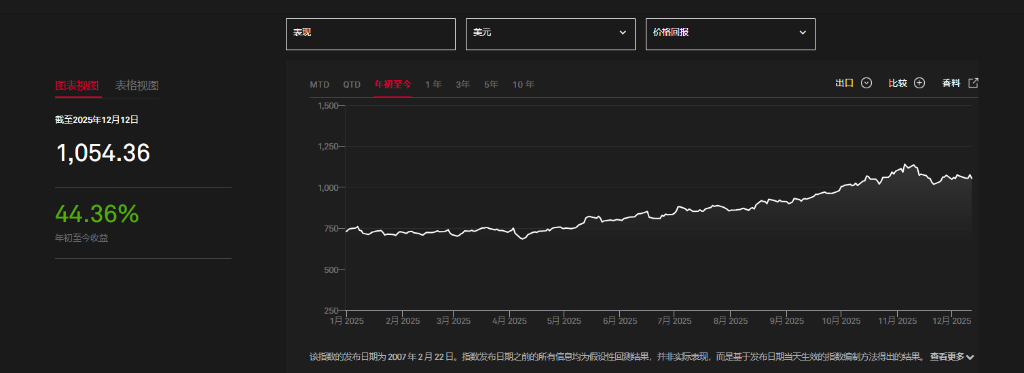The height and width of the screenshot is (373, 1024).
Task: Click the chart line peak in November
Action: point(905,165)
